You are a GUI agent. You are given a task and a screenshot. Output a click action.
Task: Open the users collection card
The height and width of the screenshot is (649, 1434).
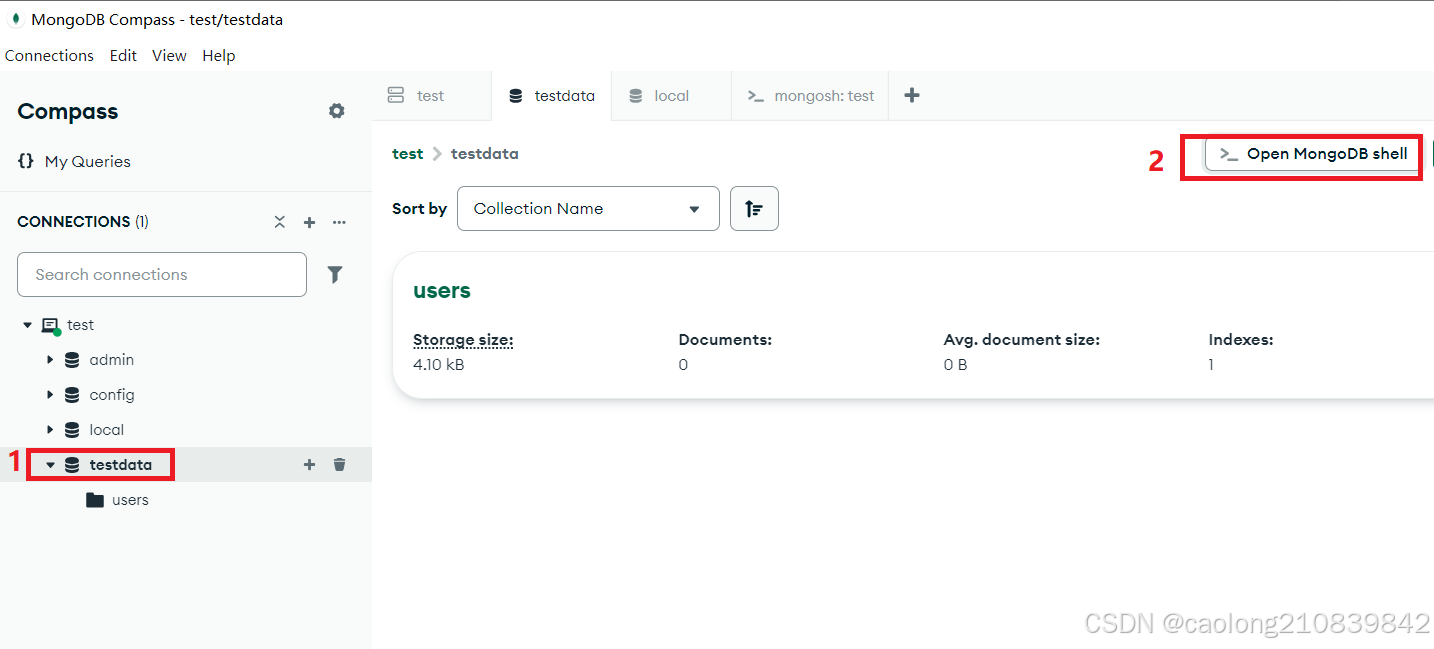coord(913,325)
